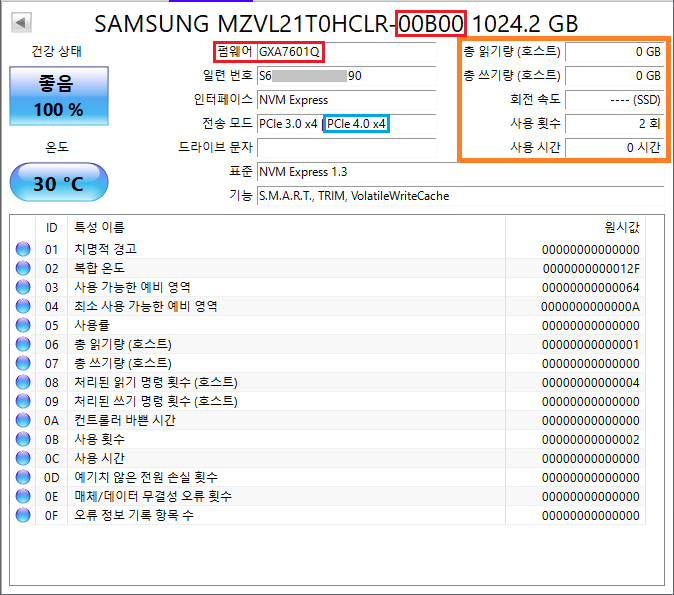Screen dimensions: 674x595
Task: Select attribute 총 쓰기량 (호스트) in the table
Action: [x=123, y=363]
